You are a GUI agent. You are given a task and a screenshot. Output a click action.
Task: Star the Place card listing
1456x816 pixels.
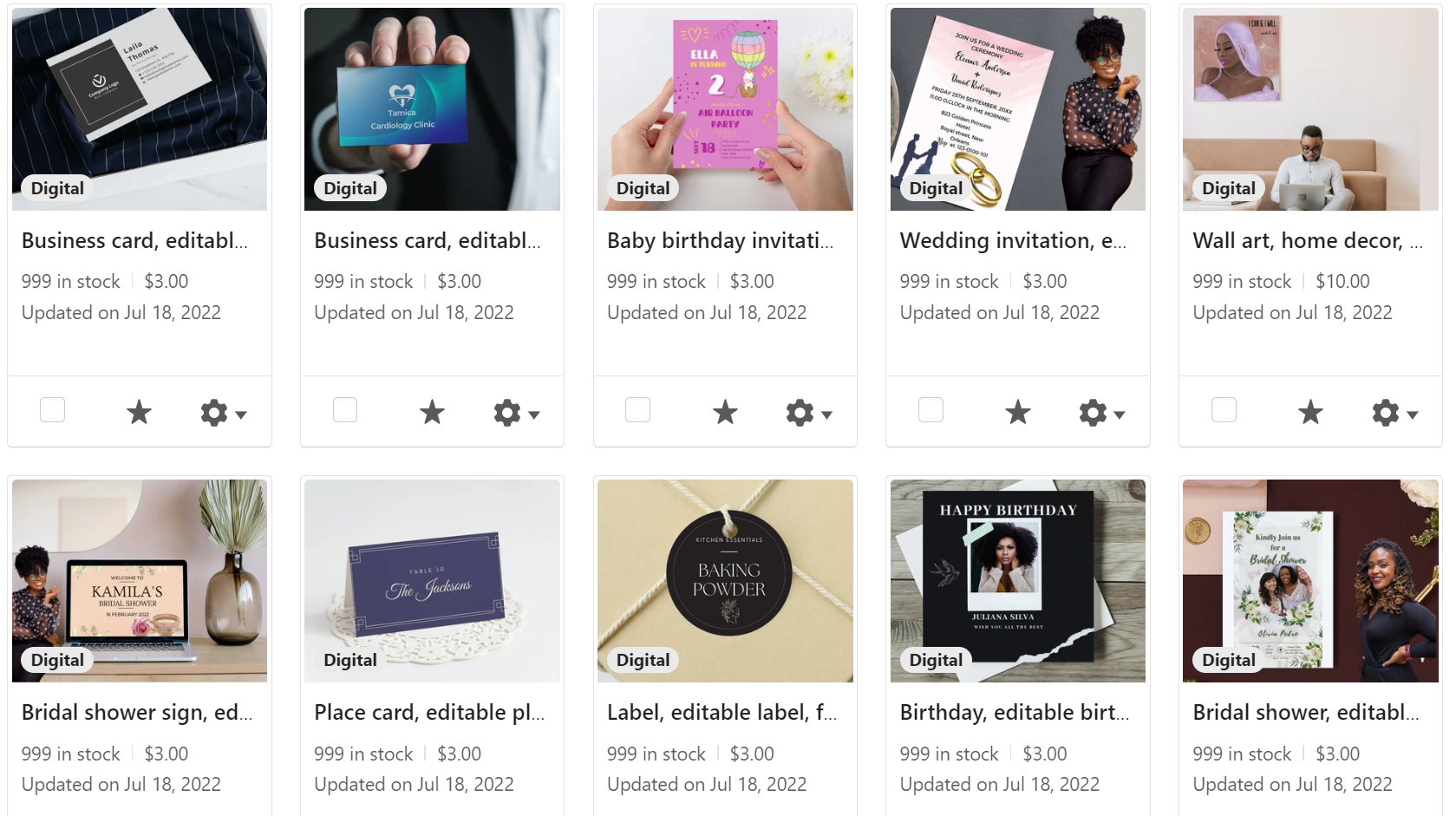432,813
